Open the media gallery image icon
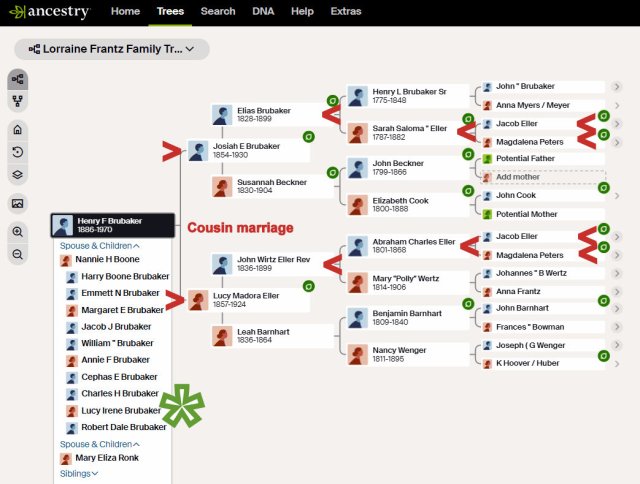 [17, 203]
